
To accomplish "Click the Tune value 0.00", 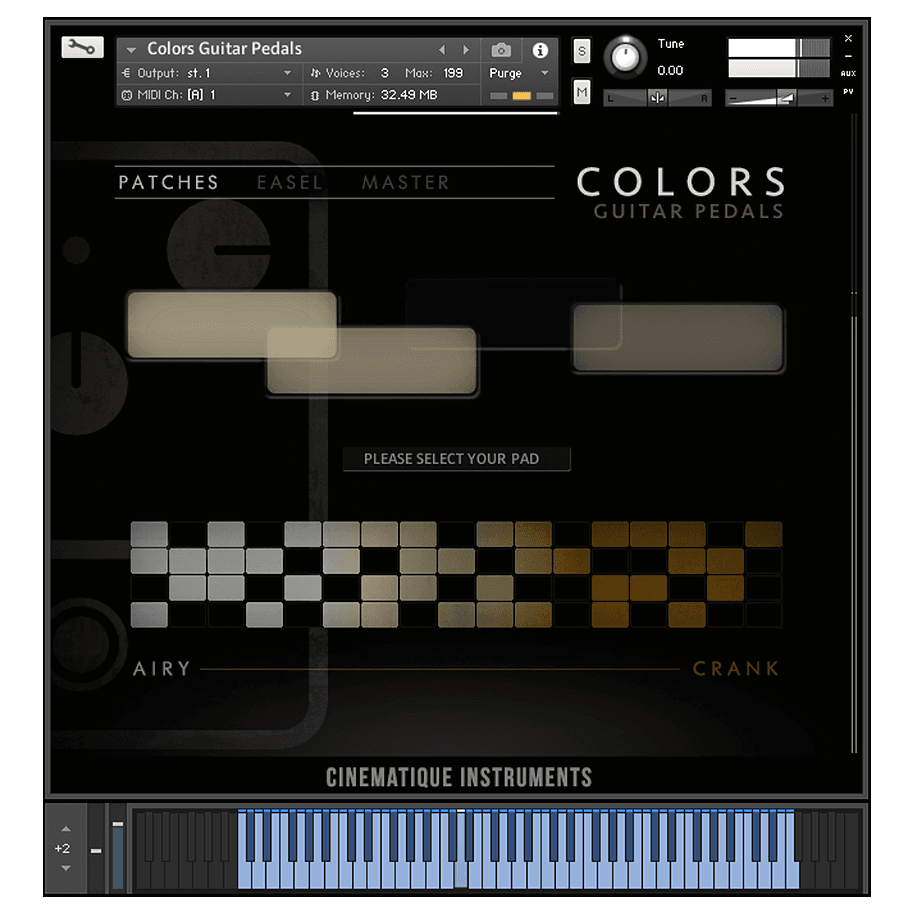I will (x=670, y=71).
